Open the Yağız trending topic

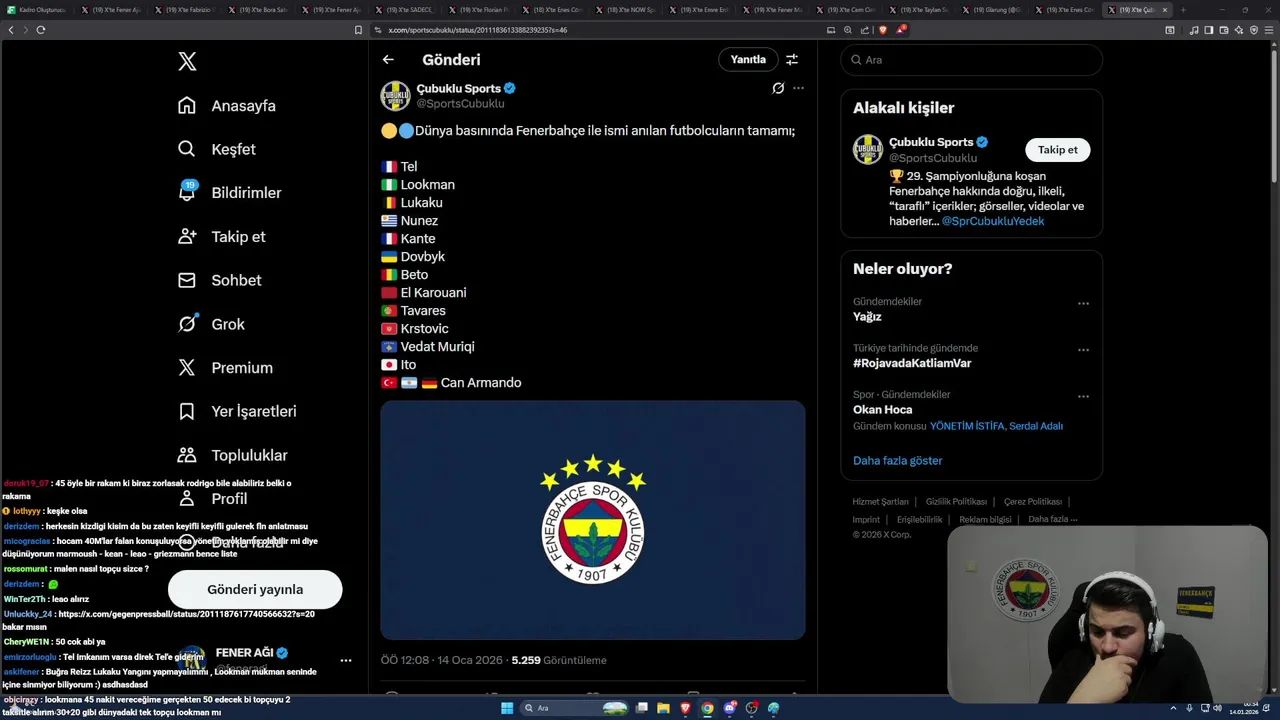click(867, 317)
